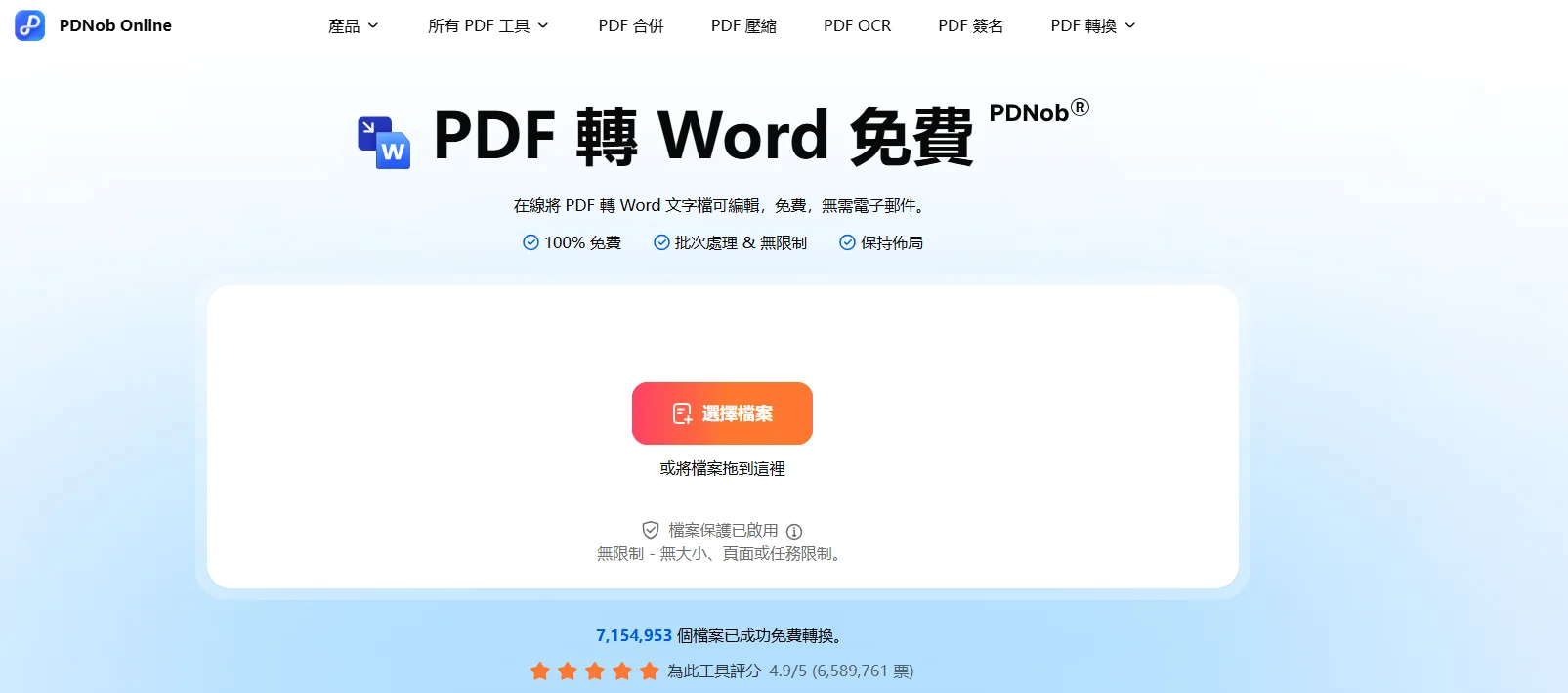Screen dimensions: 1568x693
Task: Expand the PDF 轉換 dropdown
Action: (1093, 26)
